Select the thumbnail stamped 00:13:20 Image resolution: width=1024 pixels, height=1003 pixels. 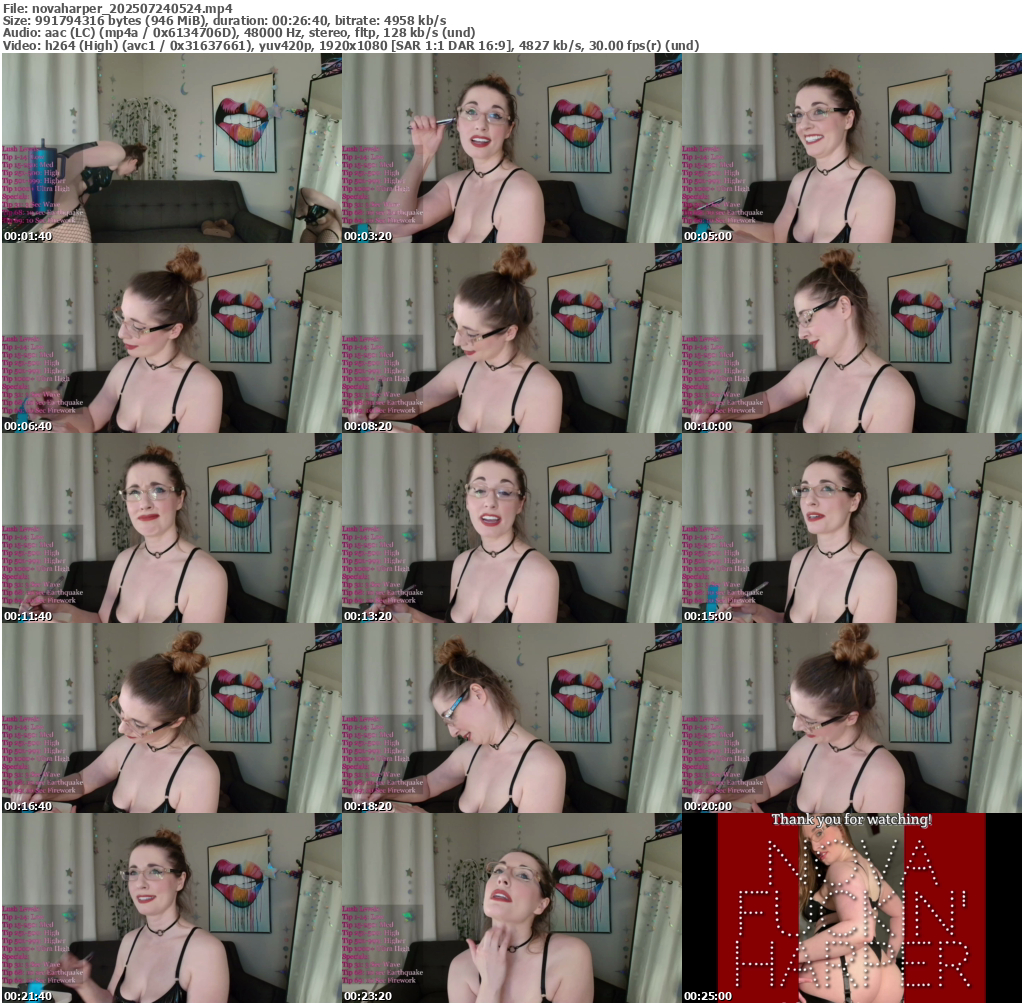tap(511, 528)
